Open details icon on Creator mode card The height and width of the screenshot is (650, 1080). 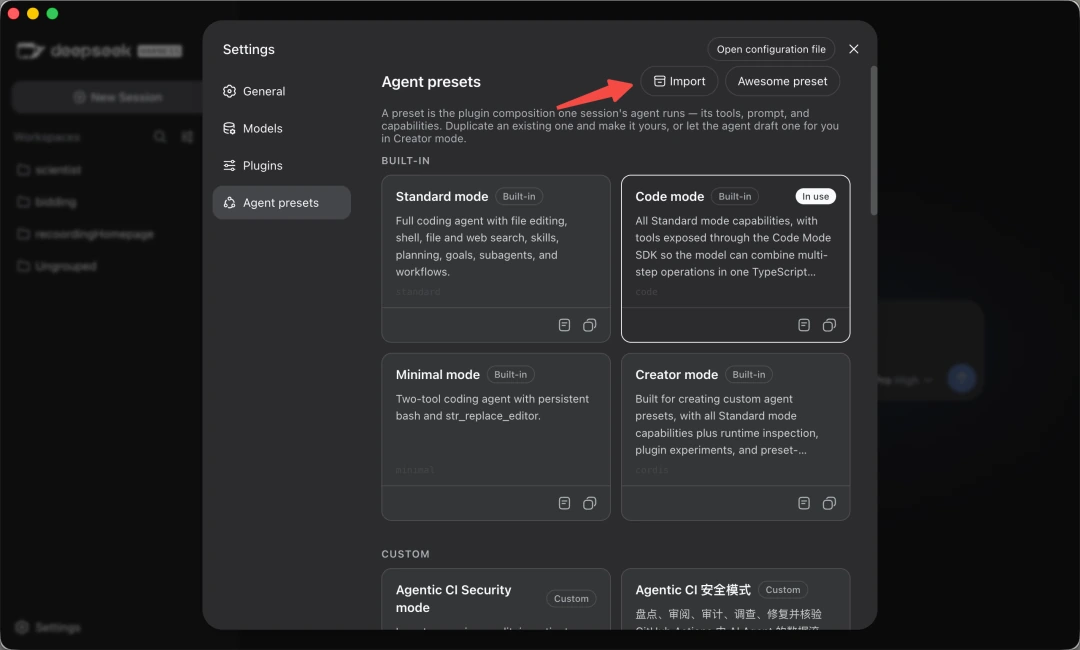point(804,503)
